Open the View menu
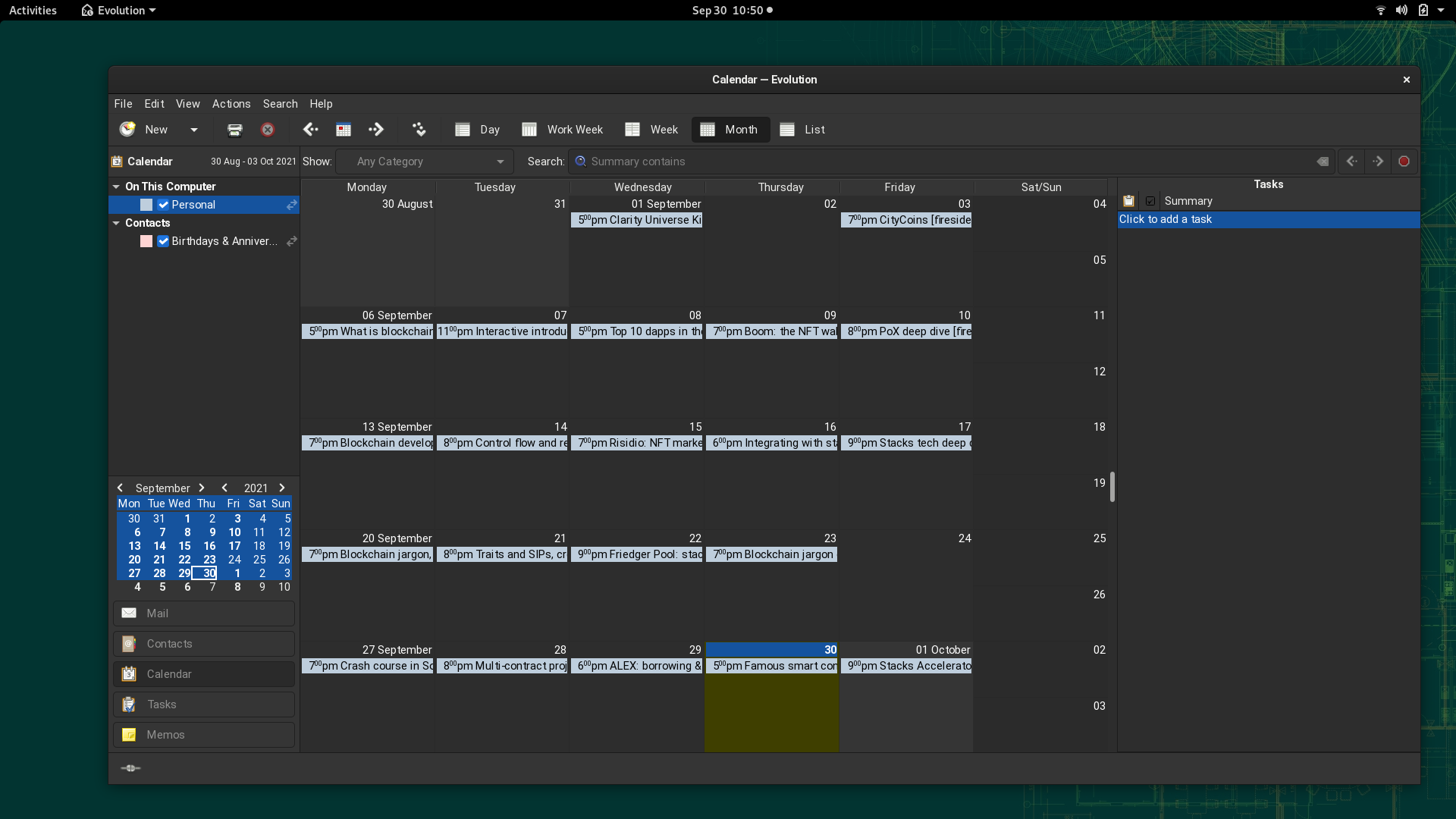The width and height of the screenshot is (1456, 819). coord(187,104)
